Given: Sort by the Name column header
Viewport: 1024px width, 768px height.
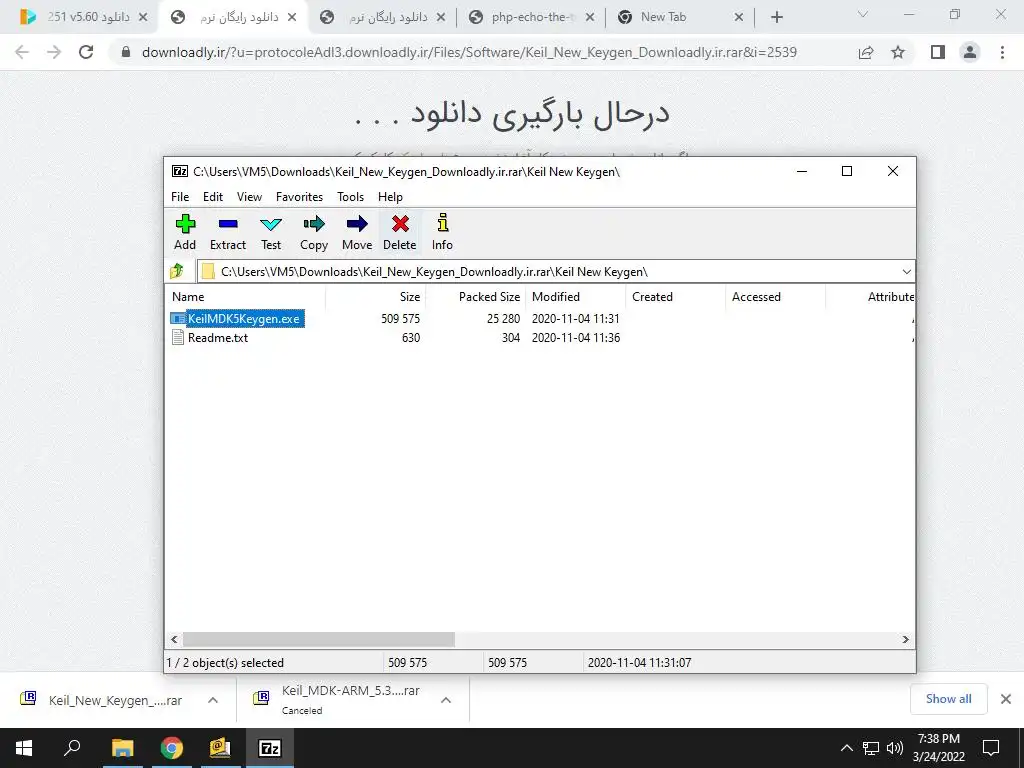Looking at the screenshot, I should point(245,296).
